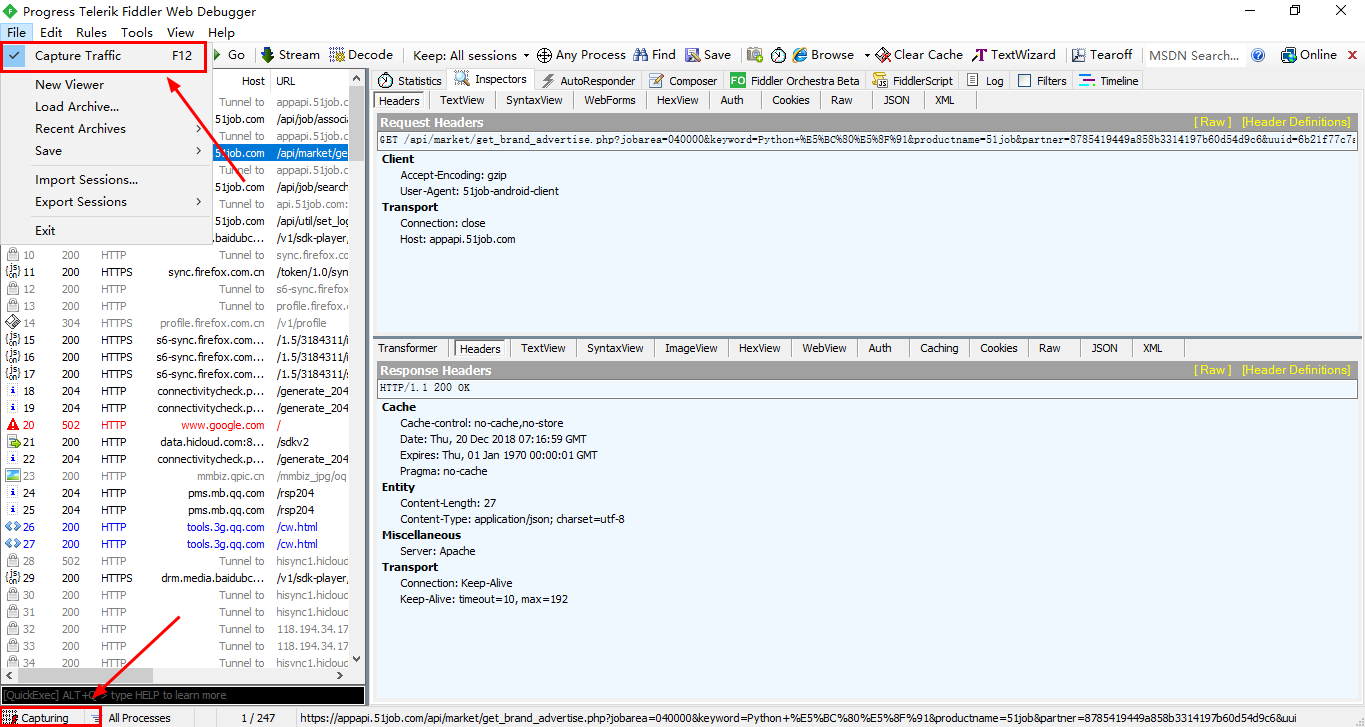Viewport: 1365px width, 727px height.
Task: Open the FiddlerScript tab
Action: 915,81
